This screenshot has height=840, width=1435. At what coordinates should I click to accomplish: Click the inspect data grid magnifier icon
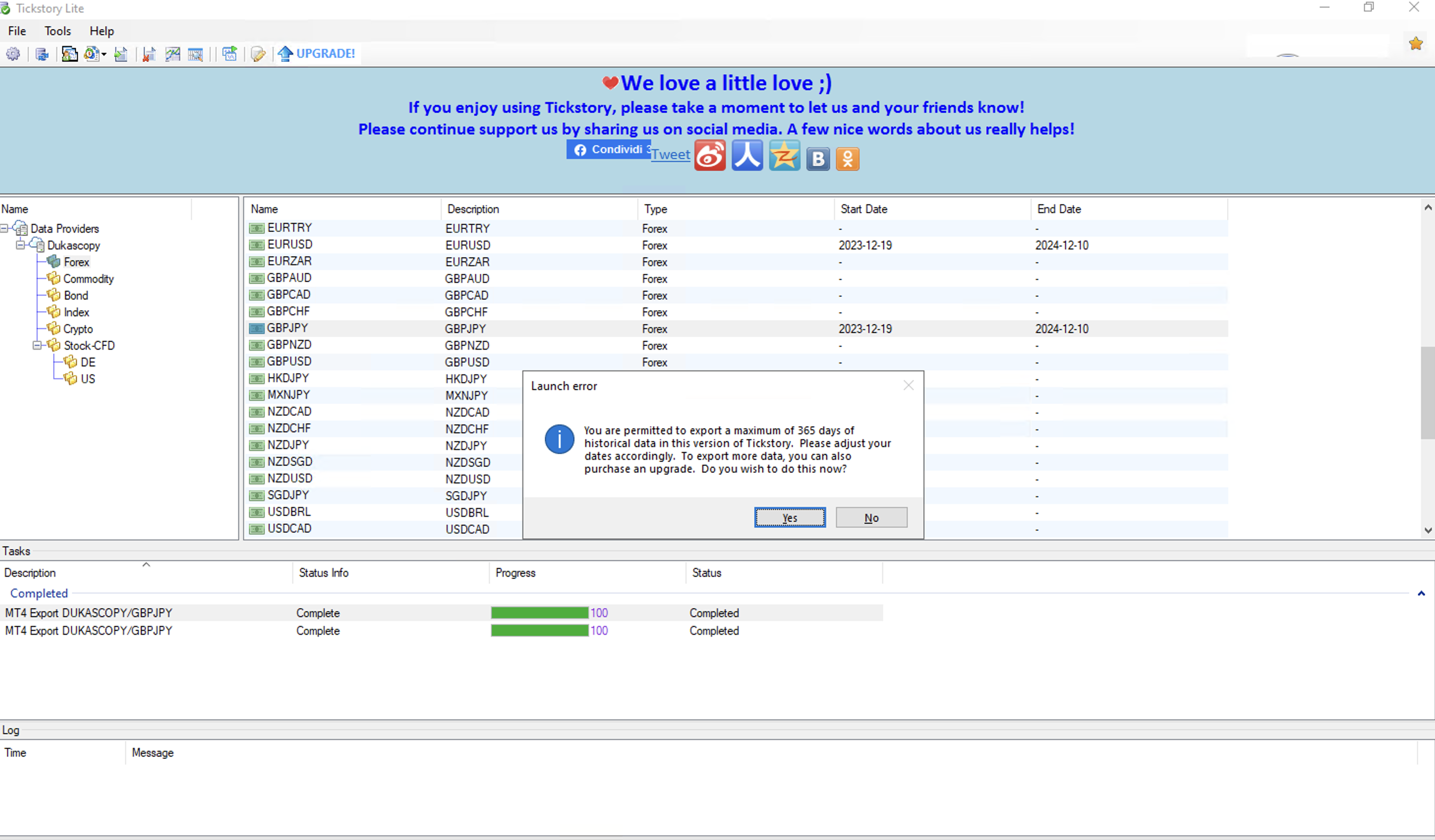(x=195, y=54)
